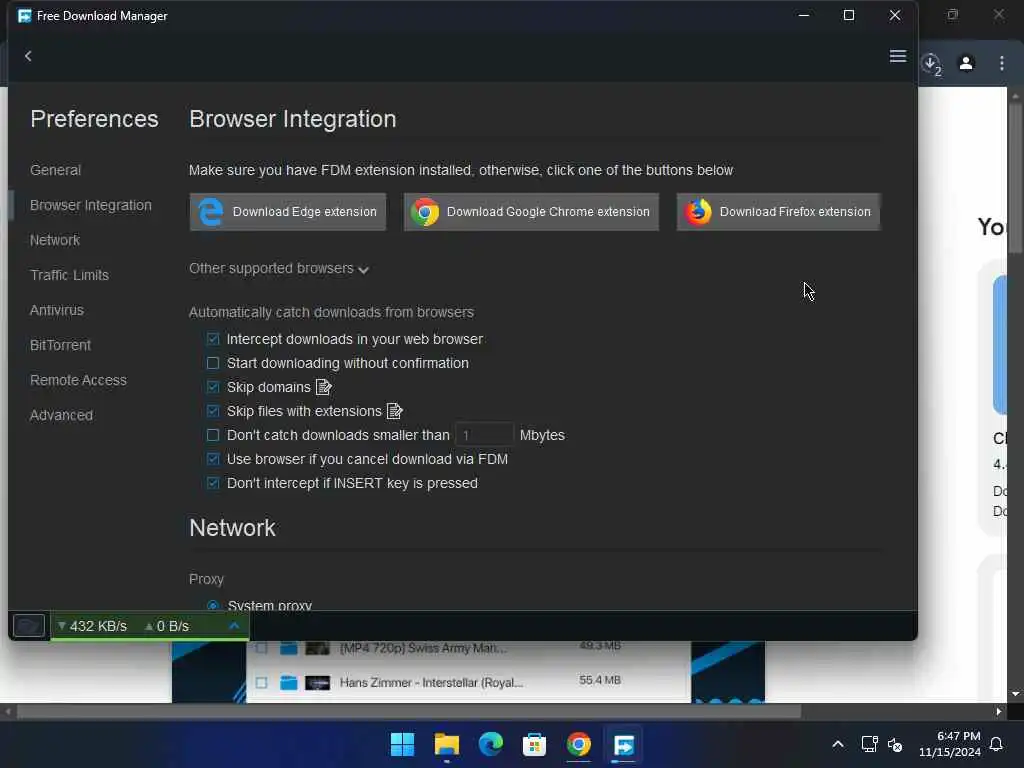
Task: Uncheck the Skip domains checkbox
Action: click(x=213, y=387)
